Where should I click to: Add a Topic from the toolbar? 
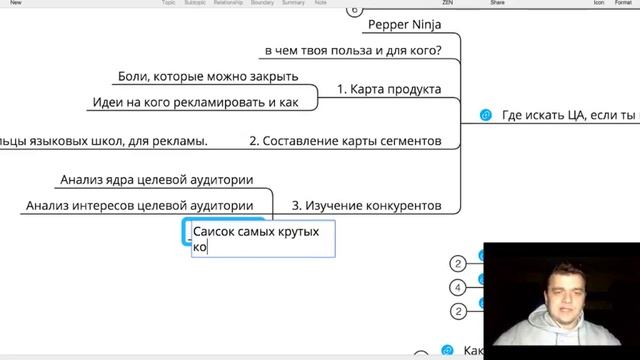pyautogui.click(x=168, y=2)
